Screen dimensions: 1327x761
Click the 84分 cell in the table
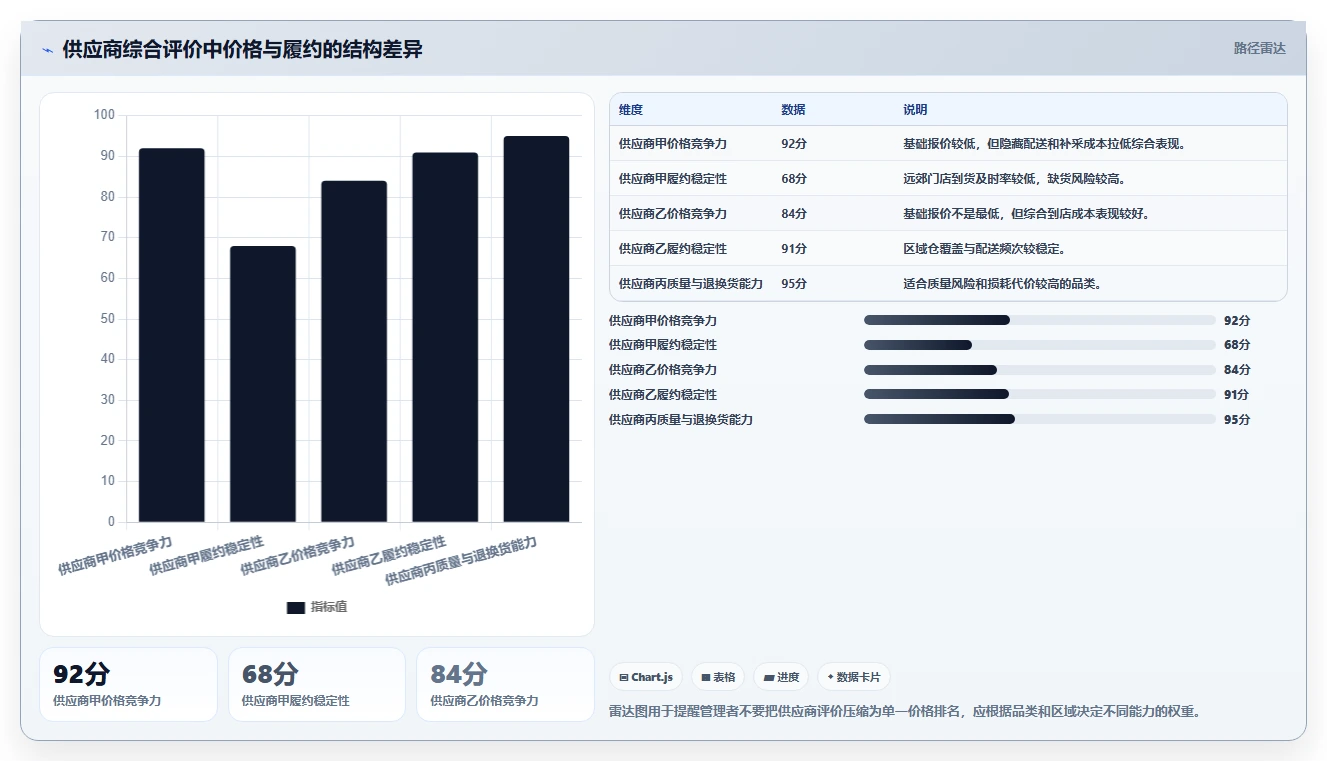(x=794, y=214)
